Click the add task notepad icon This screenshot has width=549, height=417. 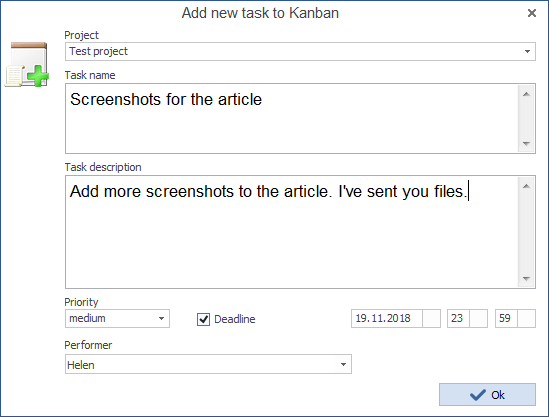coord(27,64)
